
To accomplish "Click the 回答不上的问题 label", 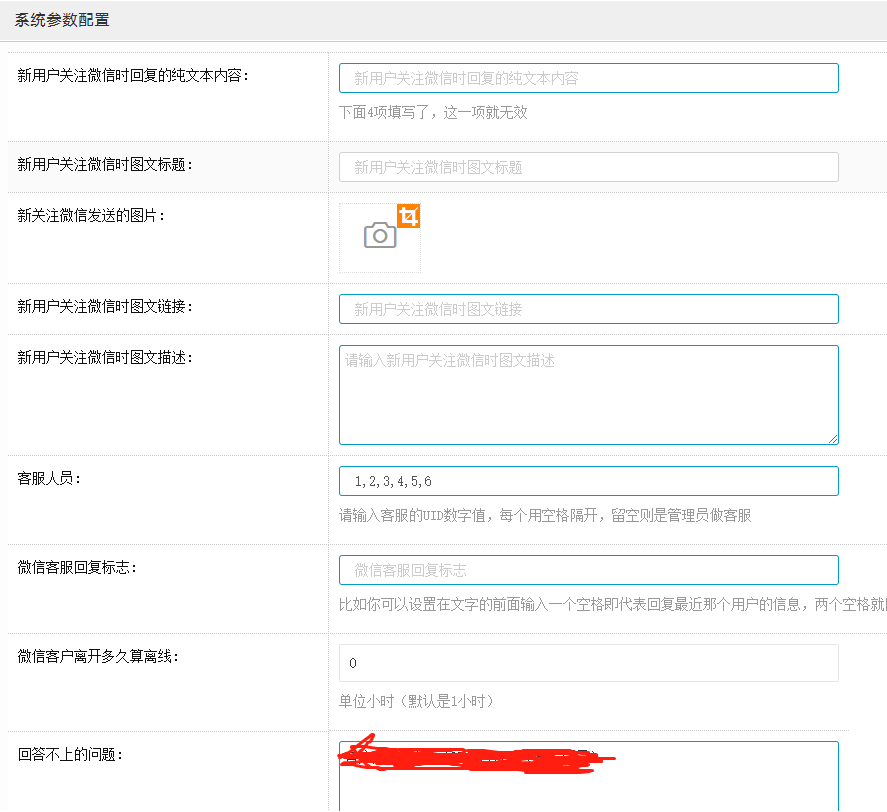I will coord(70,754).
